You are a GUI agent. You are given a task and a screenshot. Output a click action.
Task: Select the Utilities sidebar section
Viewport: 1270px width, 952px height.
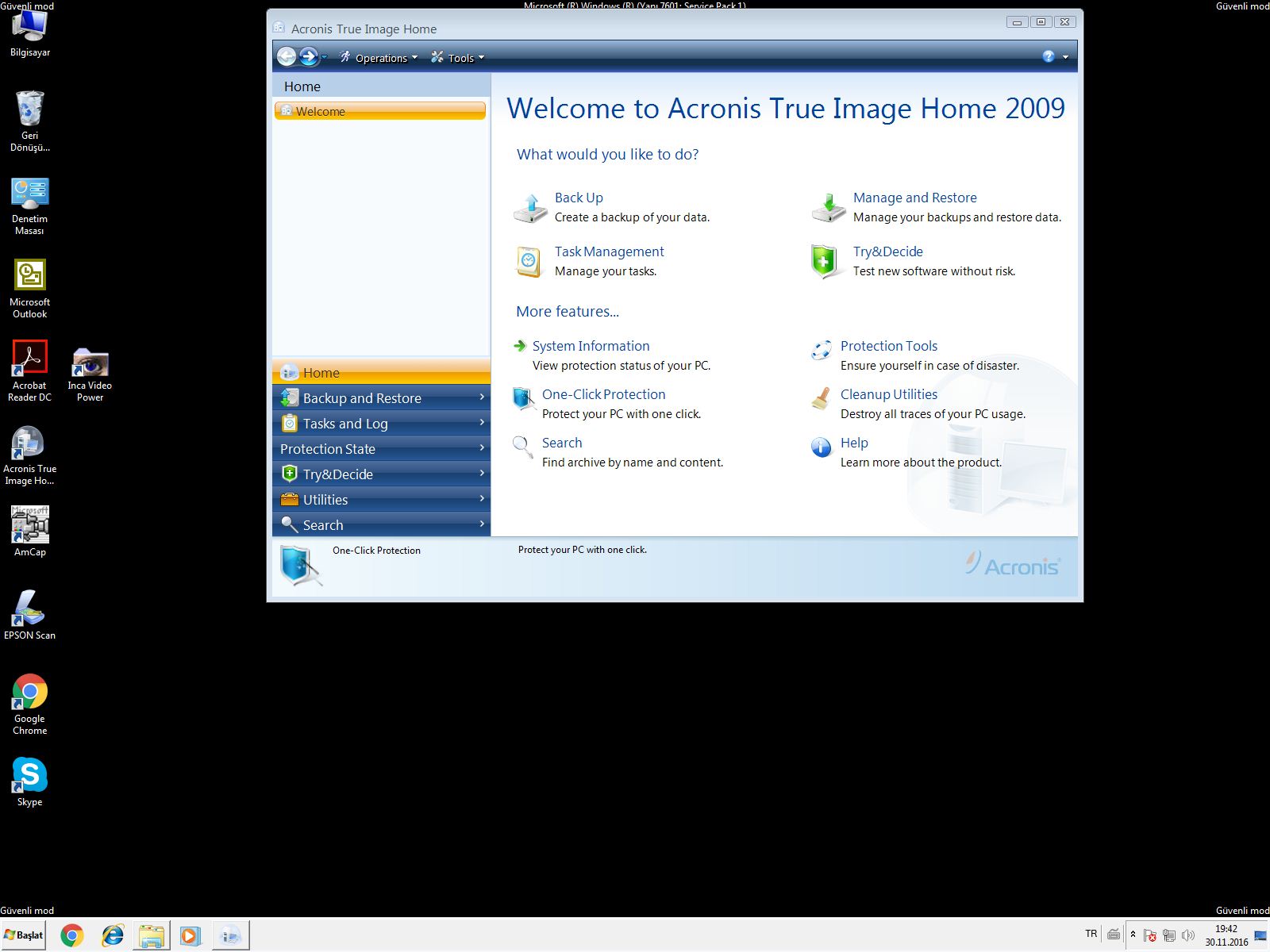point(381,499)
